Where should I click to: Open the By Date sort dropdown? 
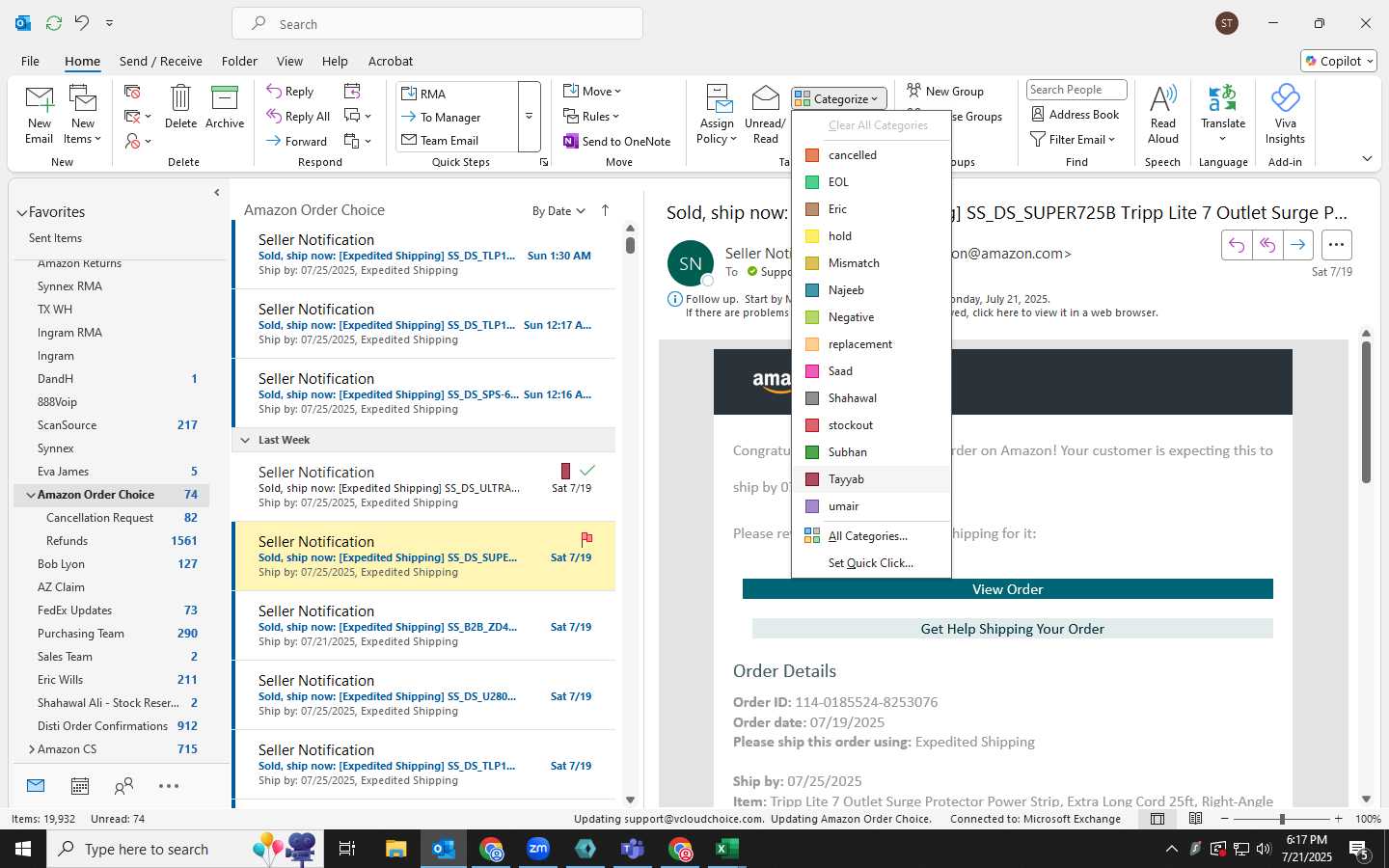tap(558, 211)
